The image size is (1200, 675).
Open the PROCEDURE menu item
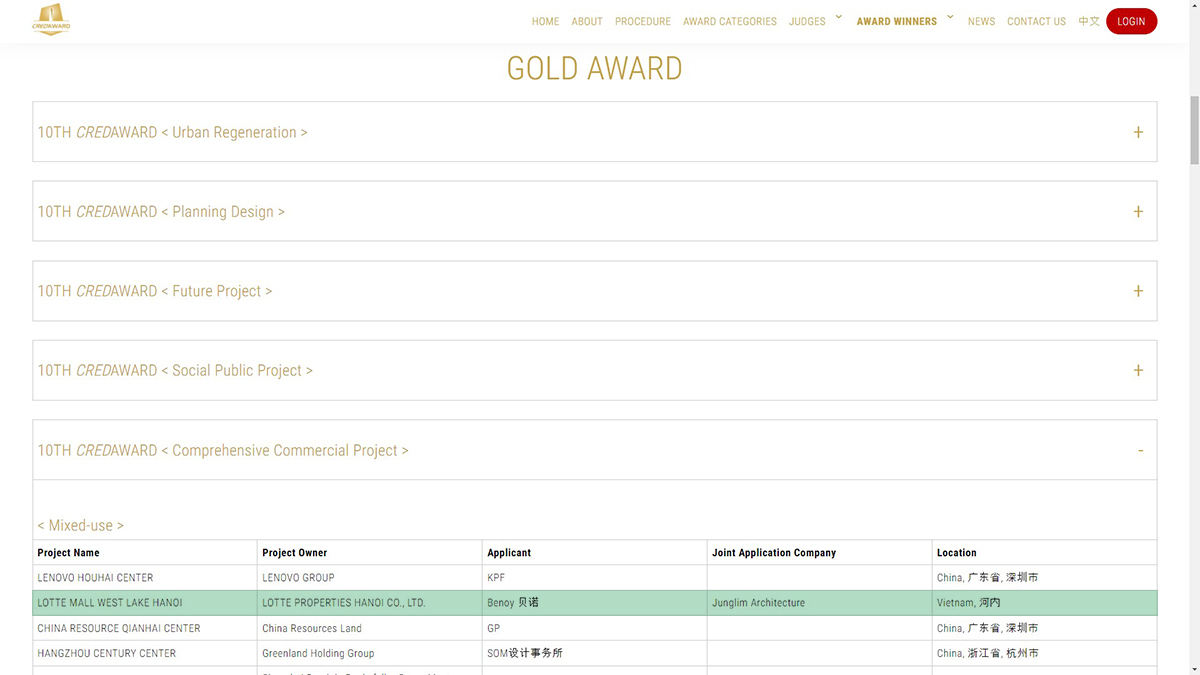click(643, 21)
